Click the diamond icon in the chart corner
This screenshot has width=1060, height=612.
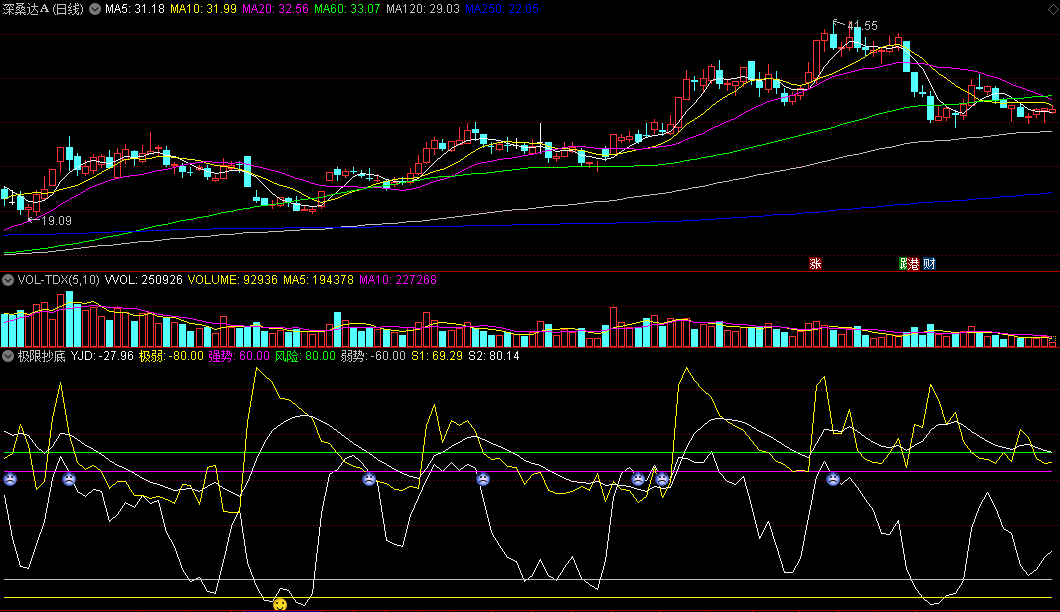(1053, 9)
